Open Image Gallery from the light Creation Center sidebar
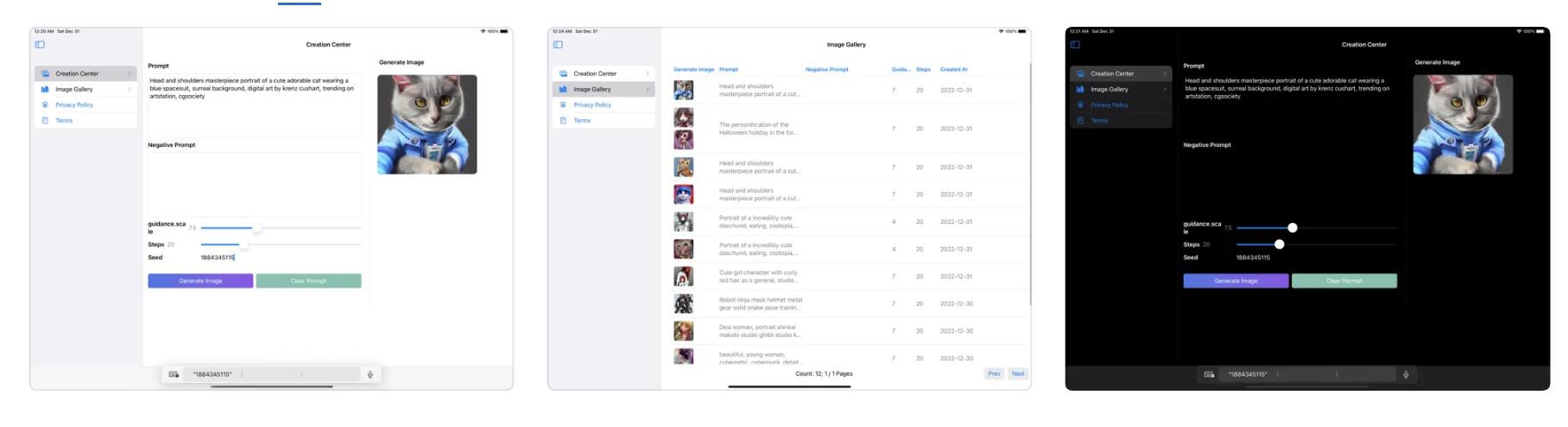The width and height of the screenshot is (1568, 427). 74,89
